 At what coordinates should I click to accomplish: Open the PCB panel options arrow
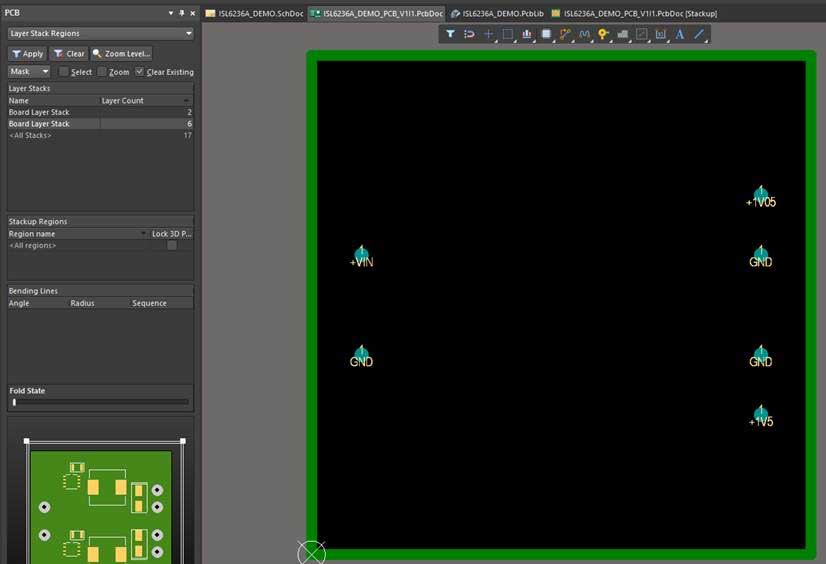point(169,13)
